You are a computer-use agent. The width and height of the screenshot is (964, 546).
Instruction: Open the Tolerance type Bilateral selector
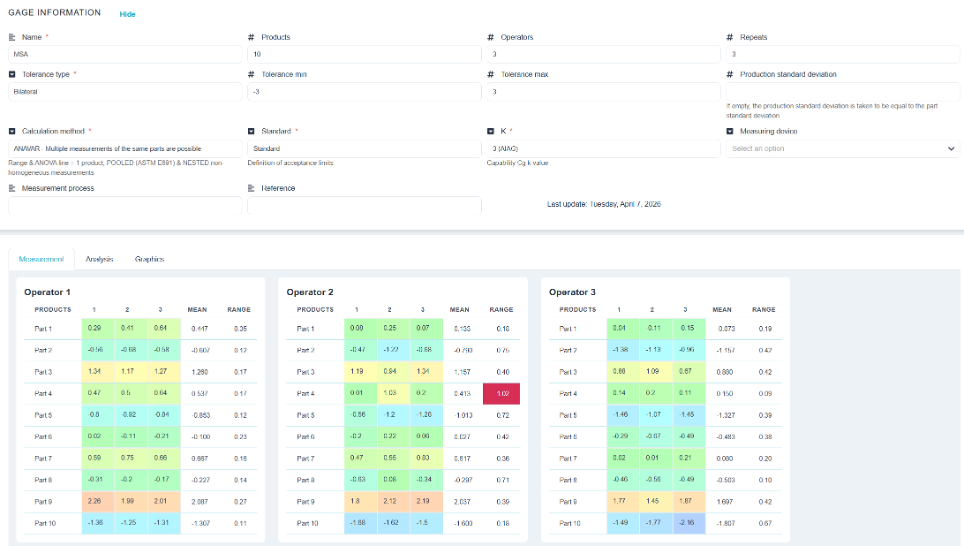click(125, 92)
